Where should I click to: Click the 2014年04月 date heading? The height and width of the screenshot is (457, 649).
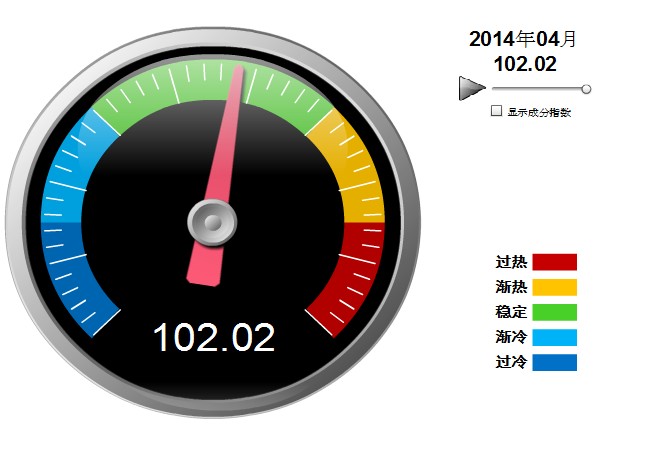point(523,39)
